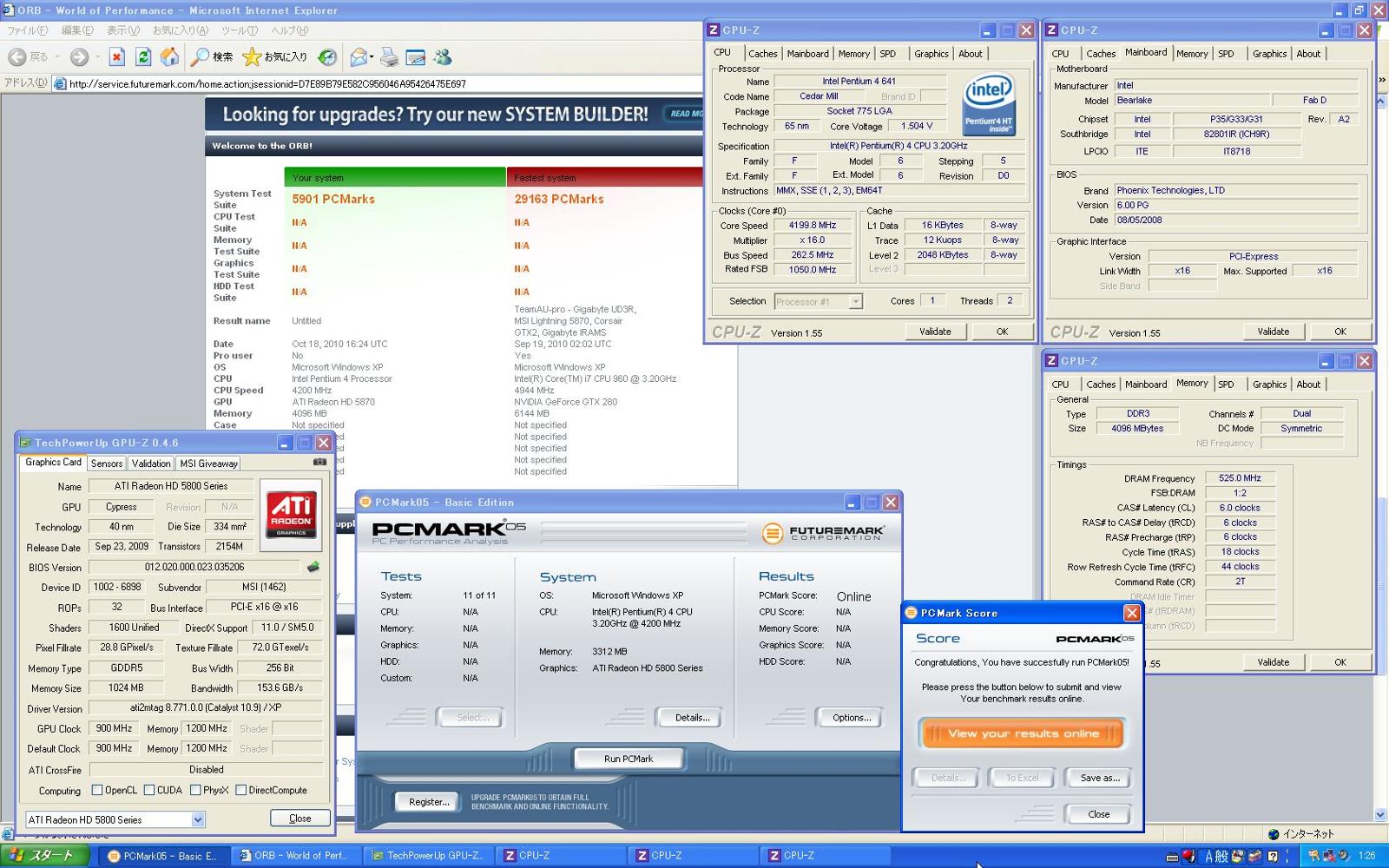This screenshot has height=868, width=1389.
Task: Click the IE edit page icon
Action: coord(416,57)
